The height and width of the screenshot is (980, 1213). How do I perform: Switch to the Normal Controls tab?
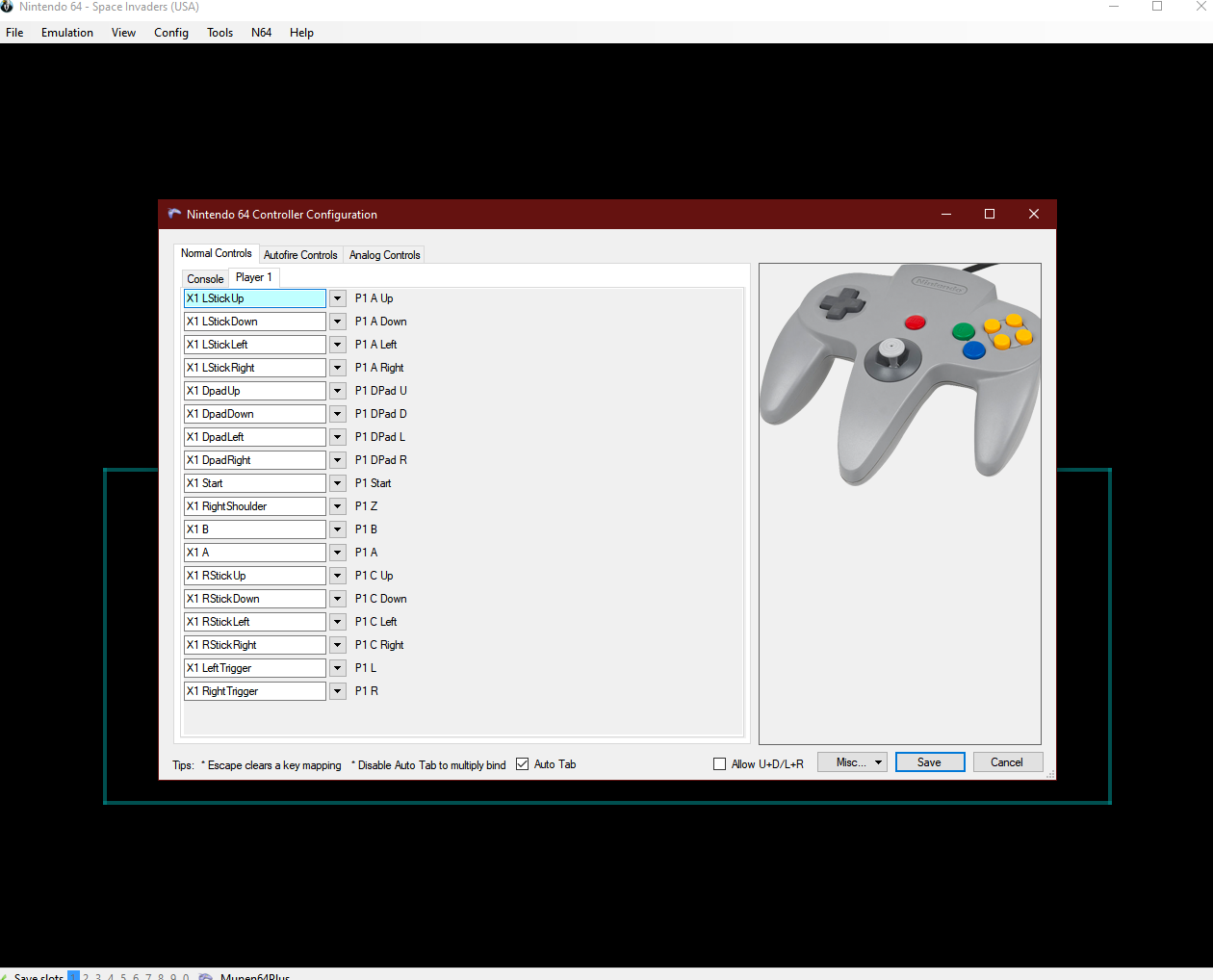click(217, 253)
